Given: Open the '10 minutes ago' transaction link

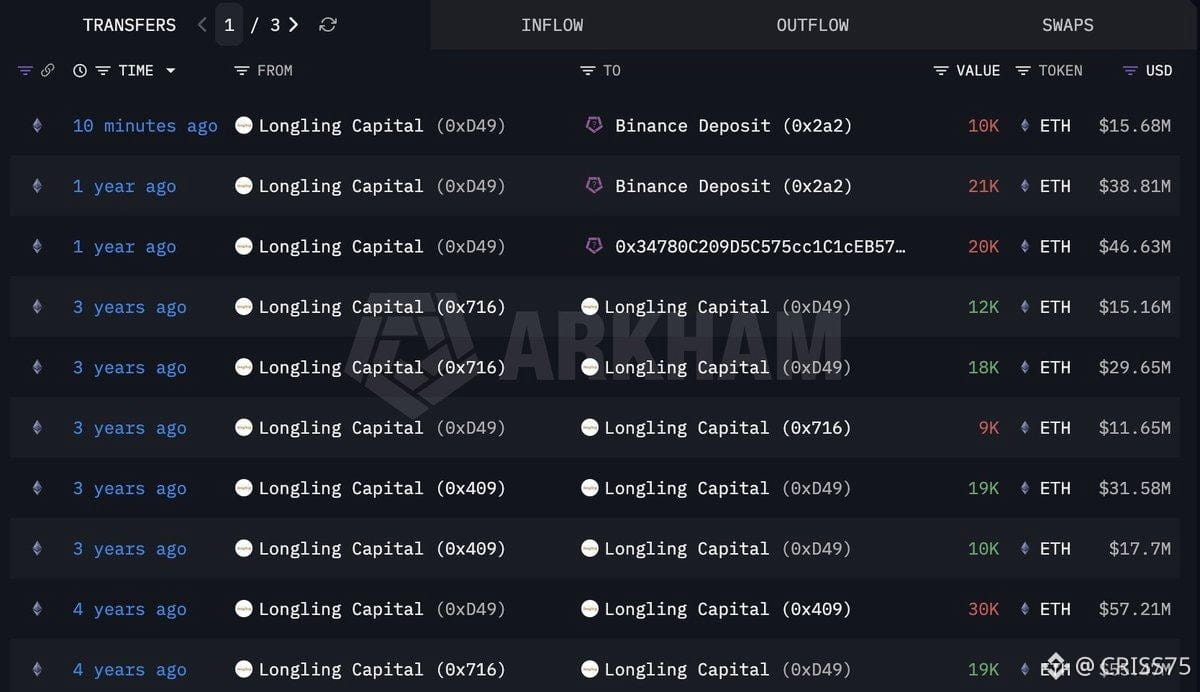Looking at the screenshot, I should pyautogui.click(x=145, y=126).
